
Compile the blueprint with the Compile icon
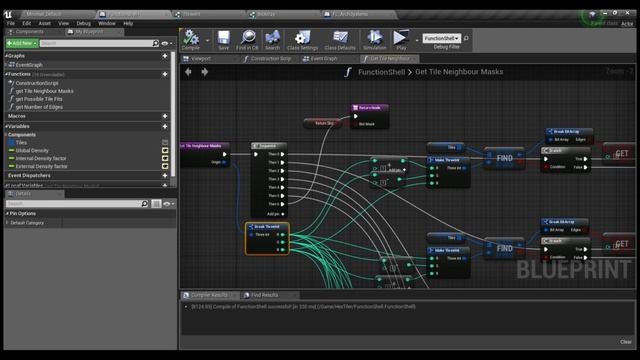[191, 40]
